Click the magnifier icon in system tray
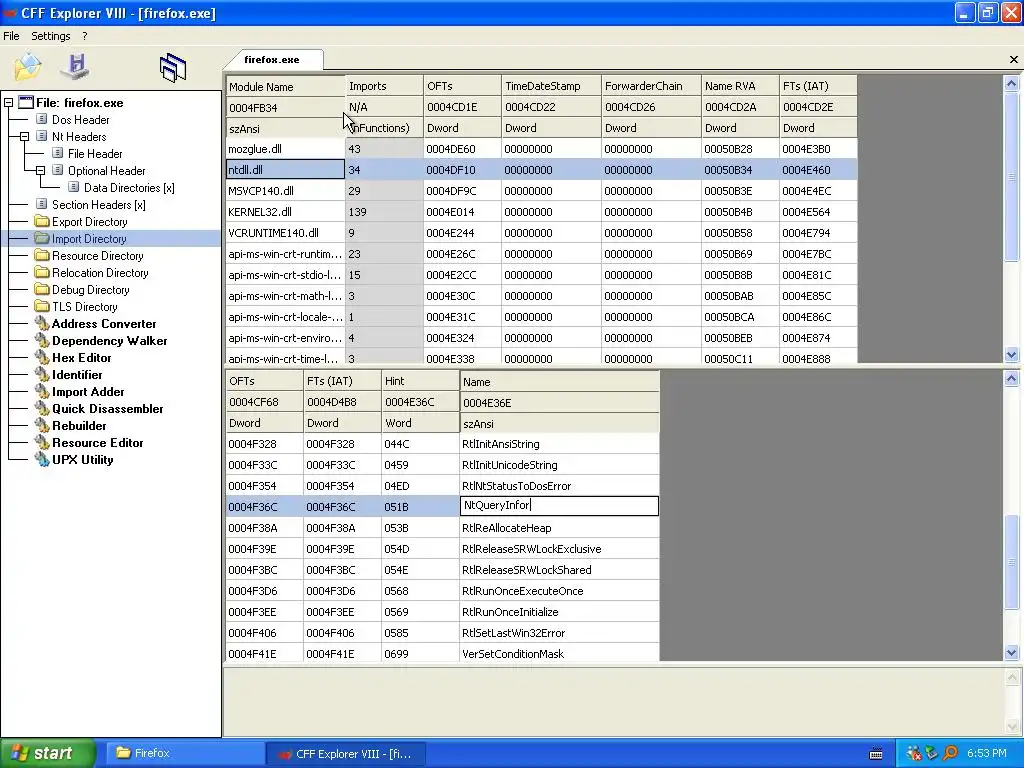The width and height of the screenshot is (1024, 768). [x=950, y=753]
